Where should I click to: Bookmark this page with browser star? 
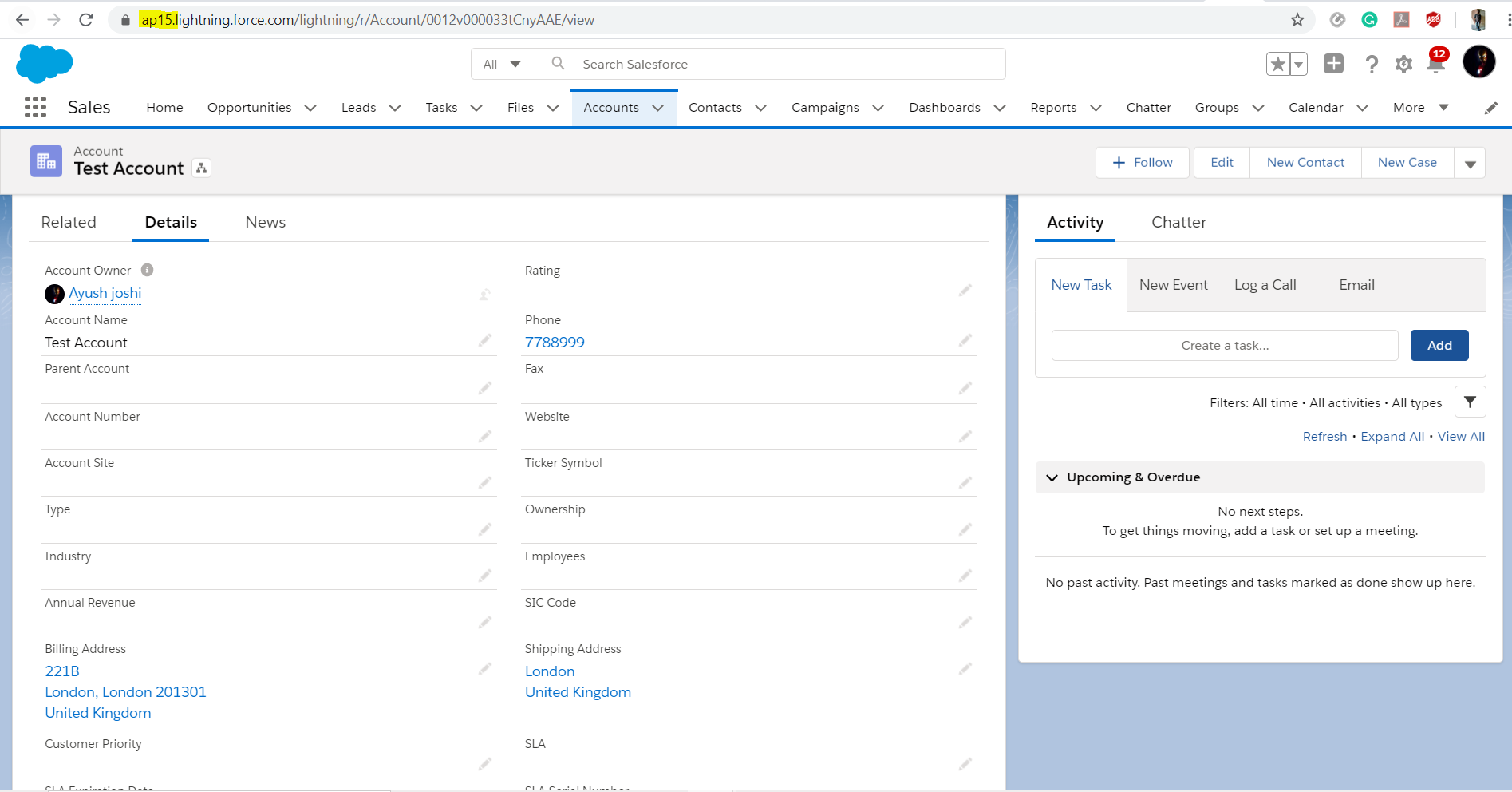coord(1297,20)
